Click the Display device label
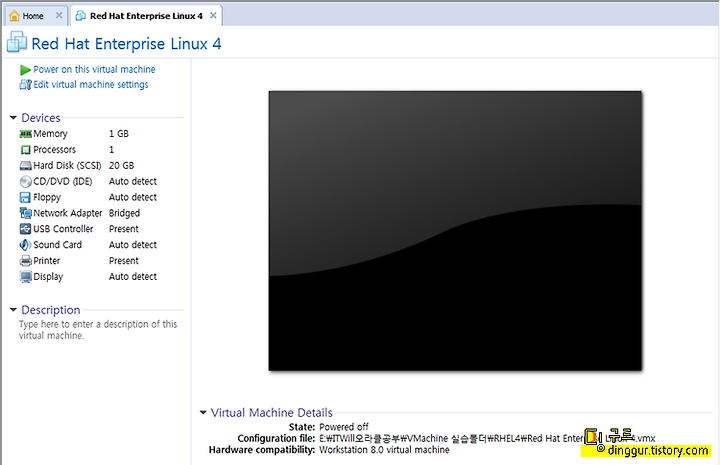The height and width of the screenshot is (465, 720). (48, 277)
